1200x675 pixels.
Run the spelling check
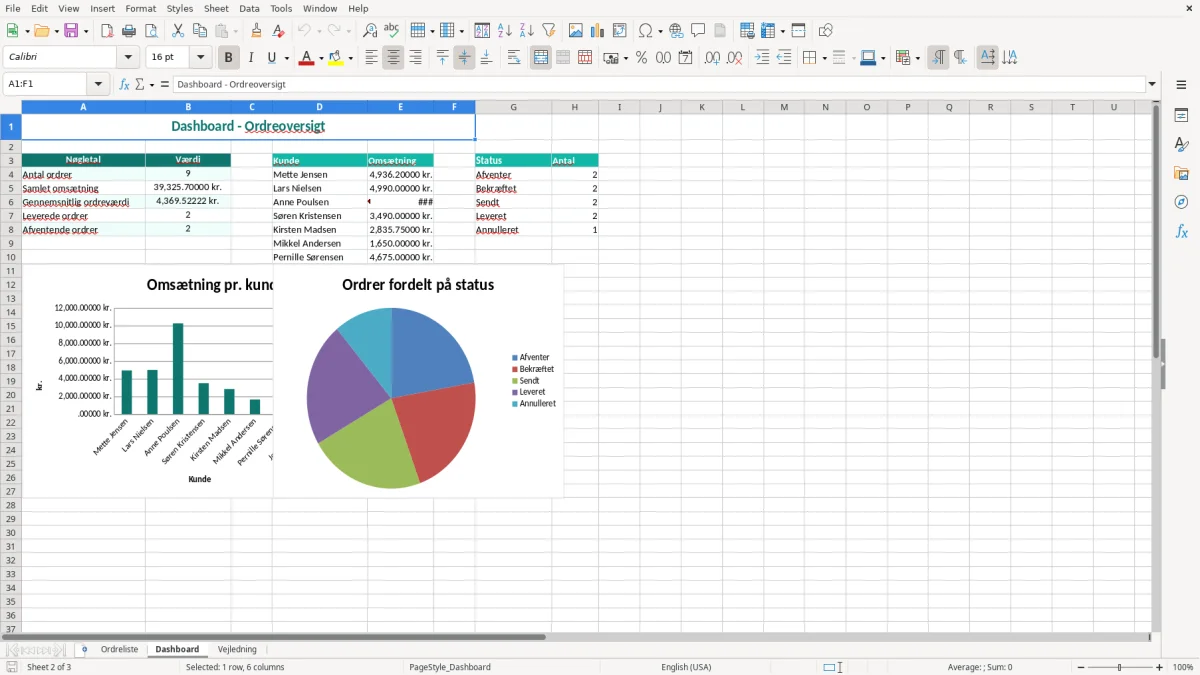pos(392,31)
